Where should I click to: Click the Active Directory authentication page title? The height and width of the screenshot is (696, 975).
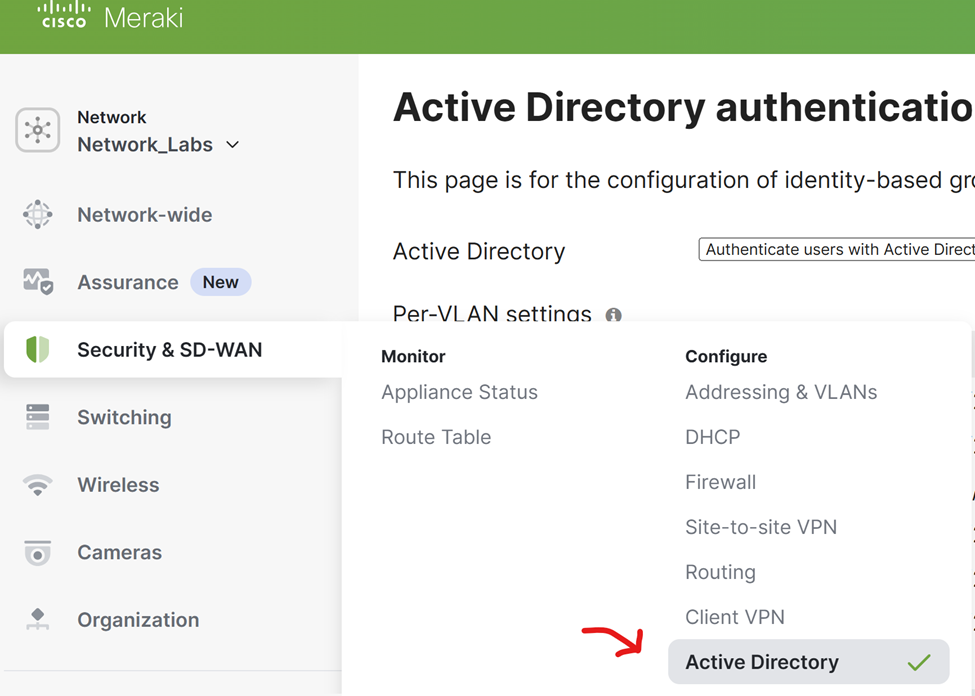684,107
